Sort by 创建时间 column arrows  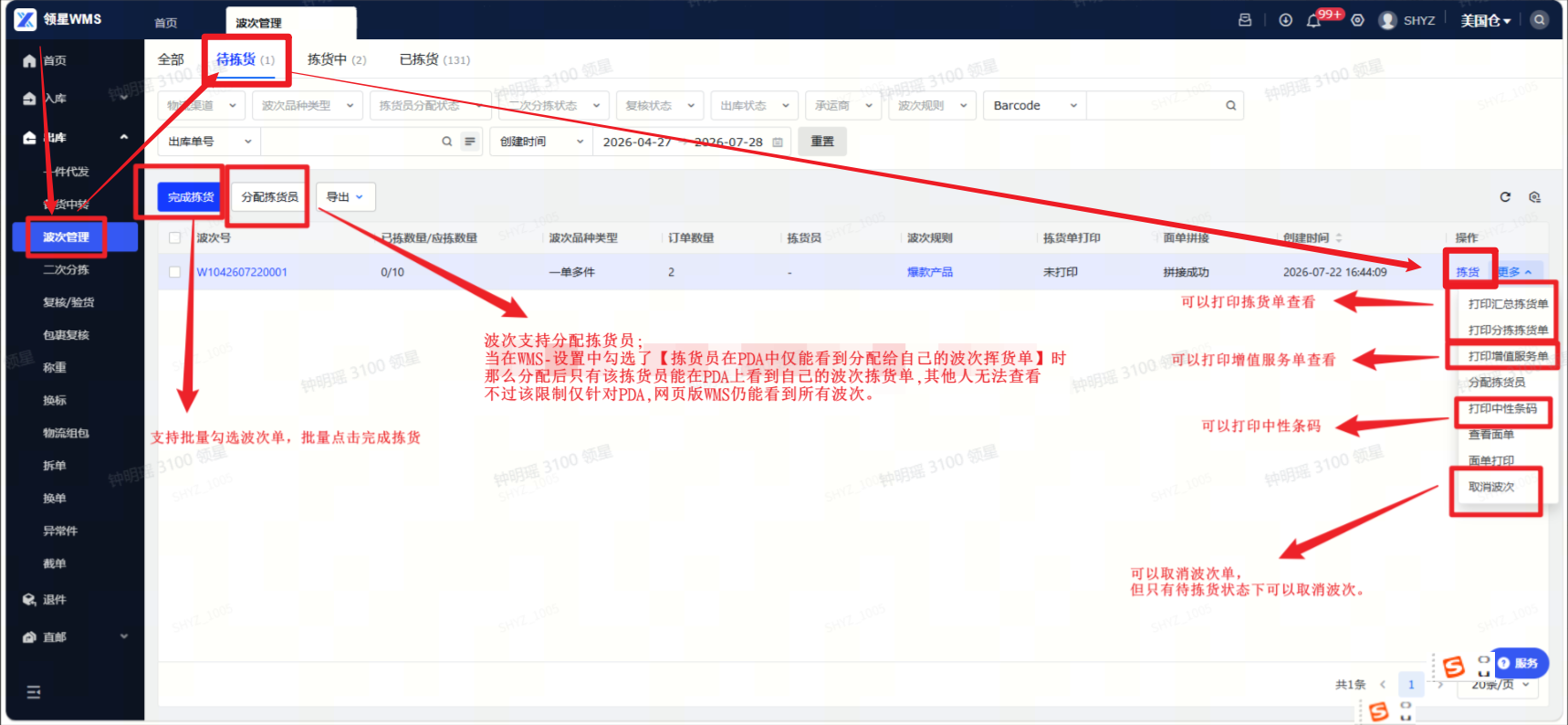[x=1339, y=237]
